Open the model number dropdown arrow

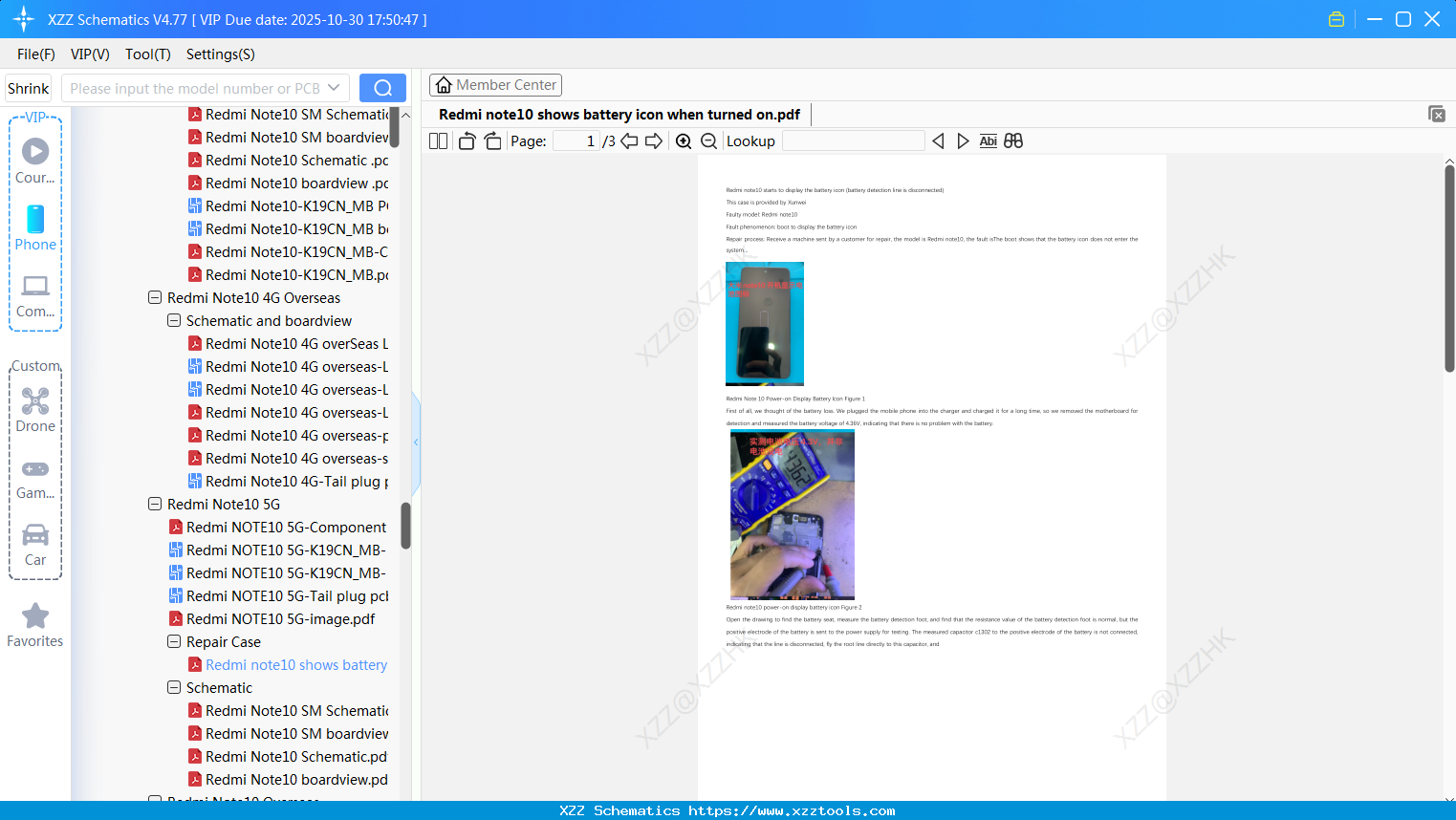coord(334,88)
